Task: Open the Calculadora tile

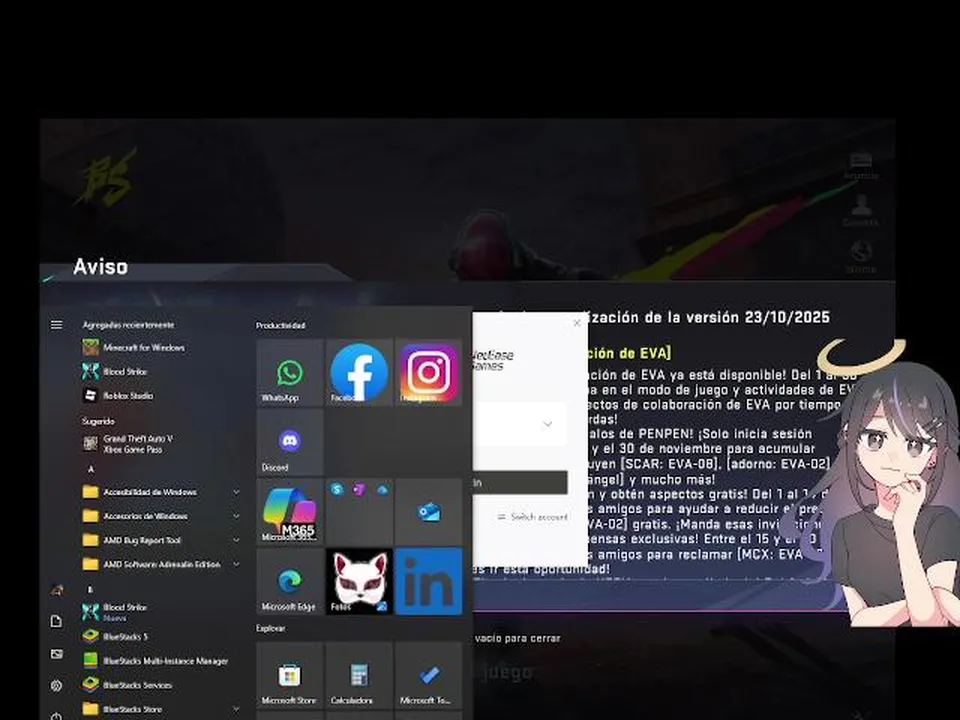Action: 359,675
